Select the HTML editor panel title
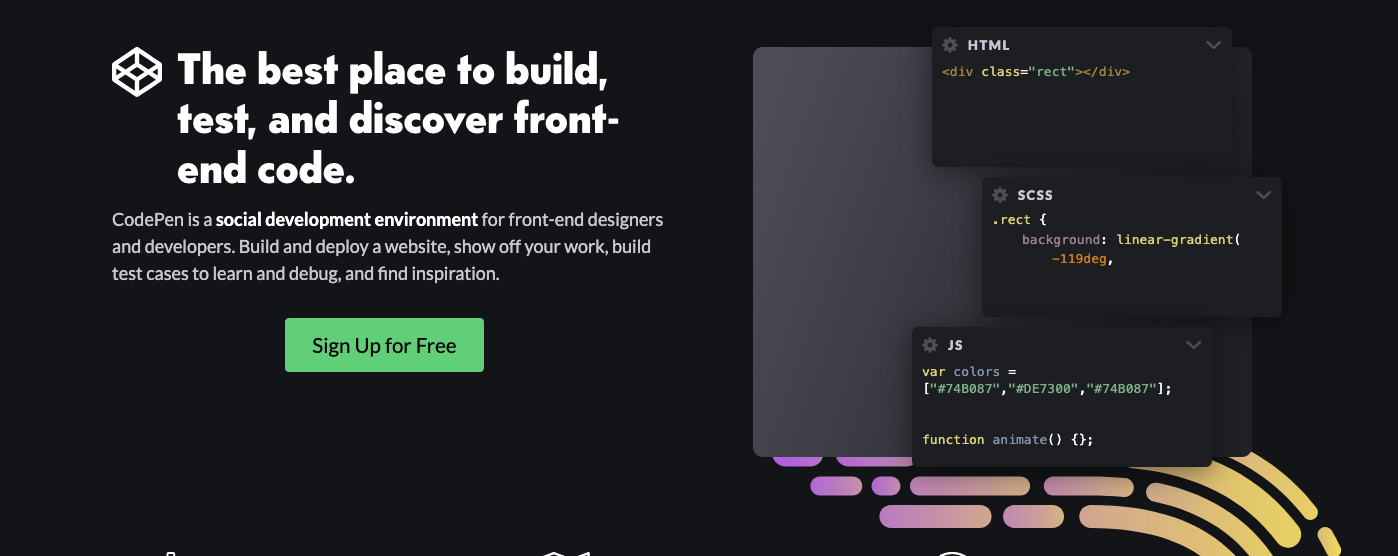This screenshot has width=1398, height=556. 988,45
